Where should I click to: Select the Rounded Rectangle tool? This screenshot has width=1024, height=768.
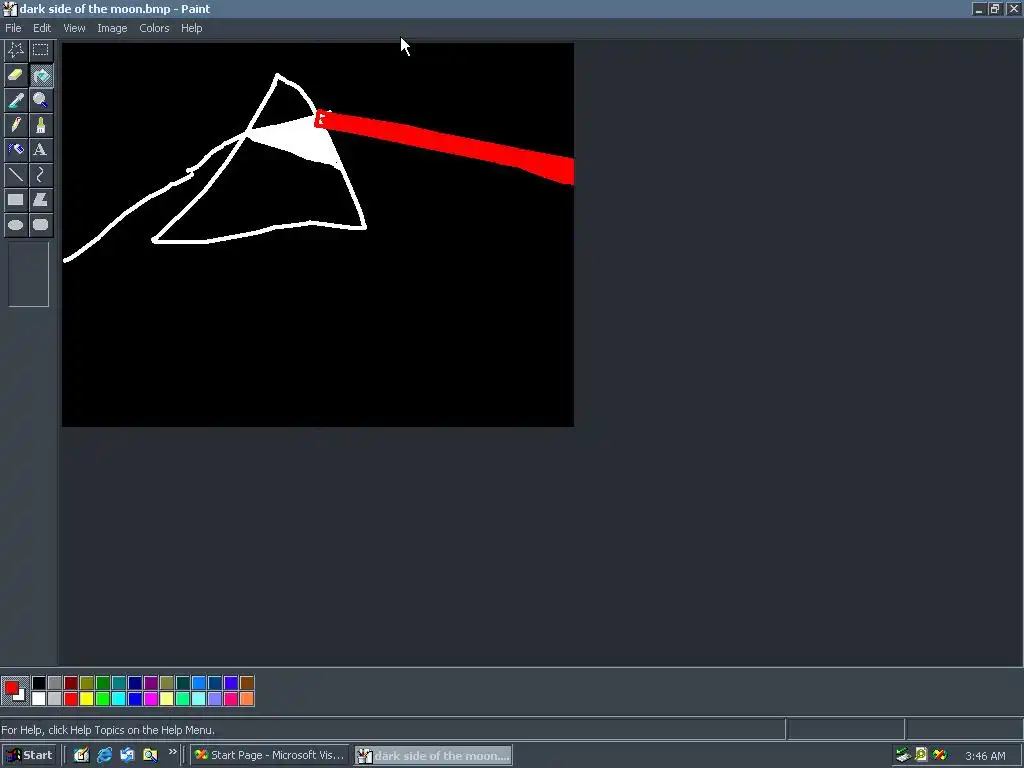tap(40, 225)
